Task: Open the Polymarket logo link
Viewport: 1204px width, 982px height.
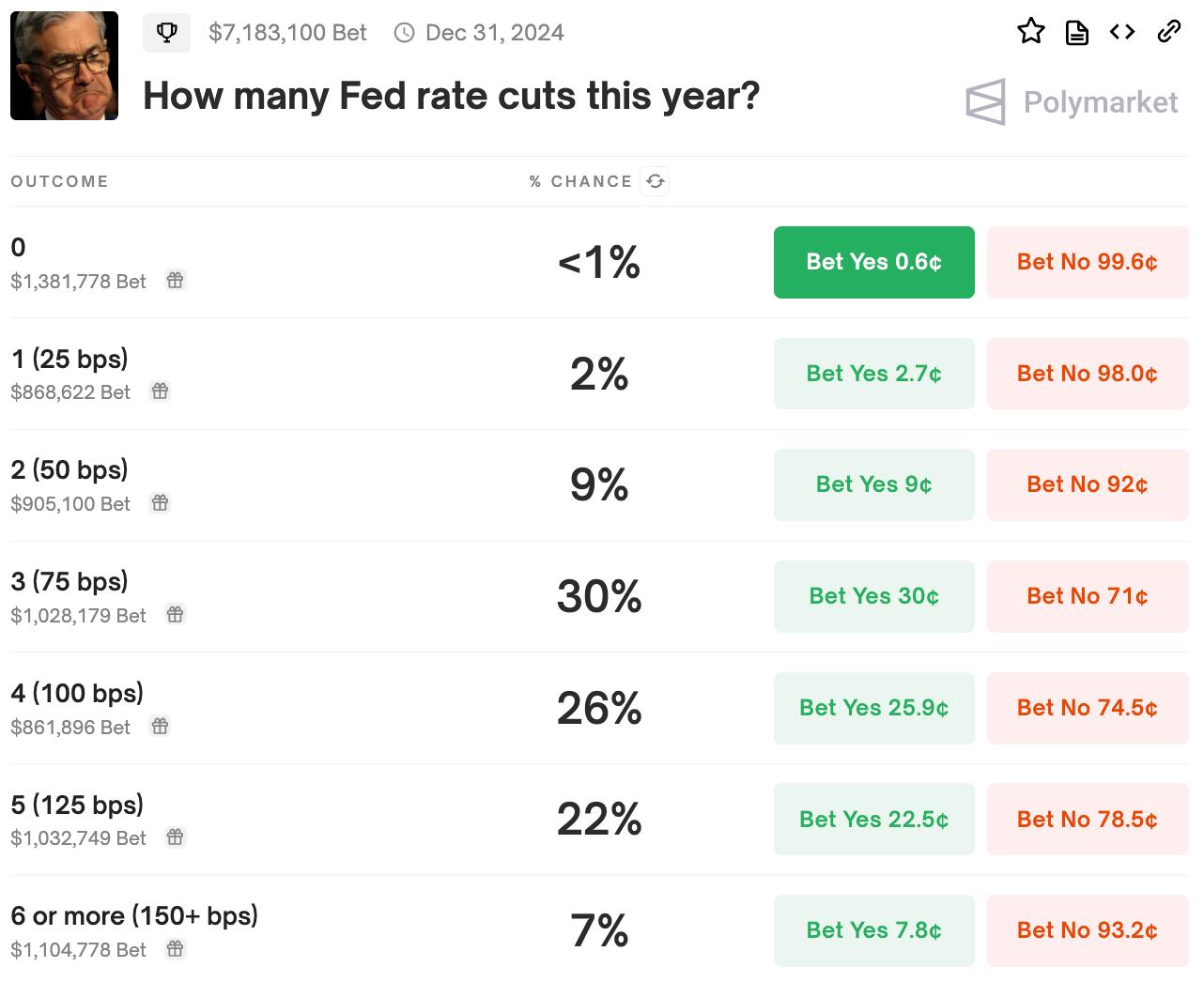Action: click(x=1072, y=101)
